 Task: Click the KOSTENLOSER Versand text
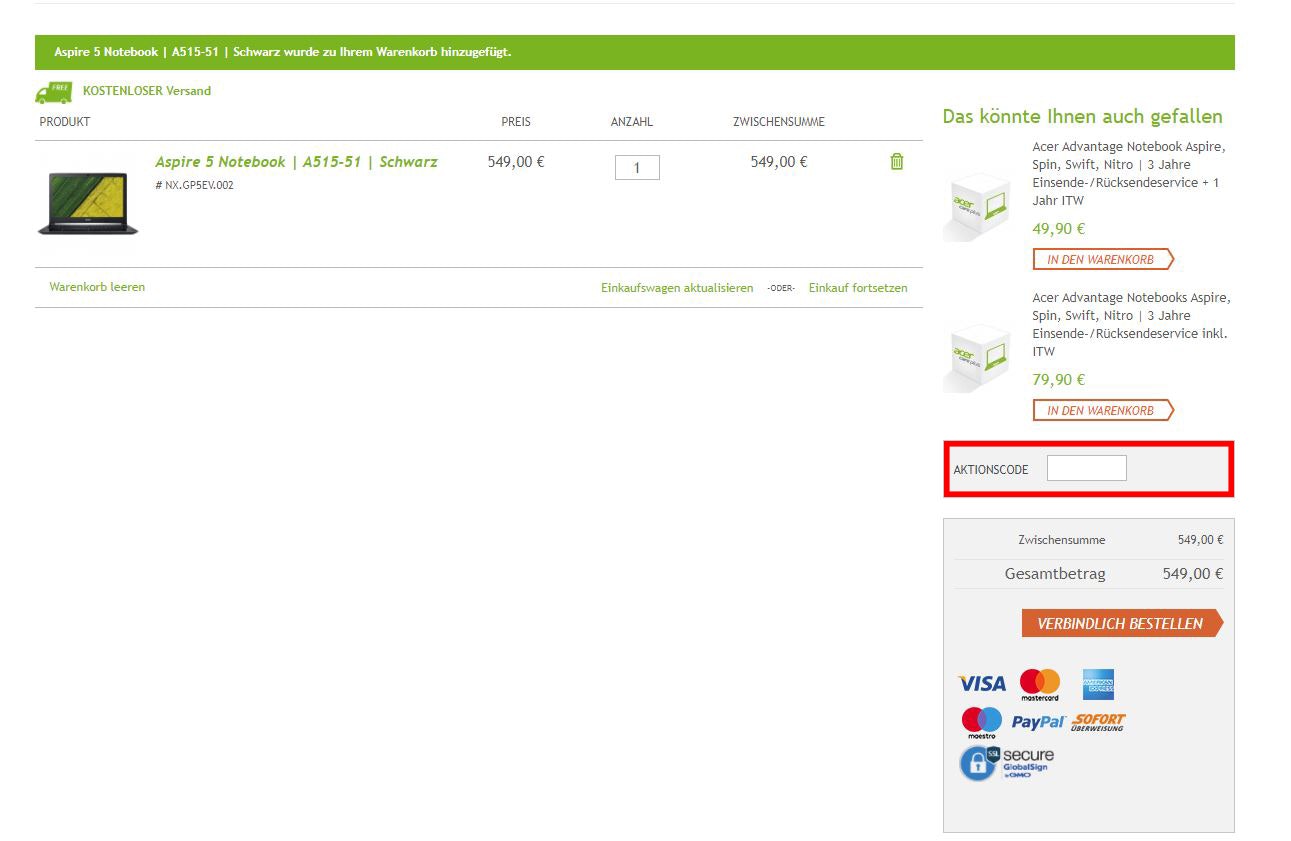click(147, 91)
